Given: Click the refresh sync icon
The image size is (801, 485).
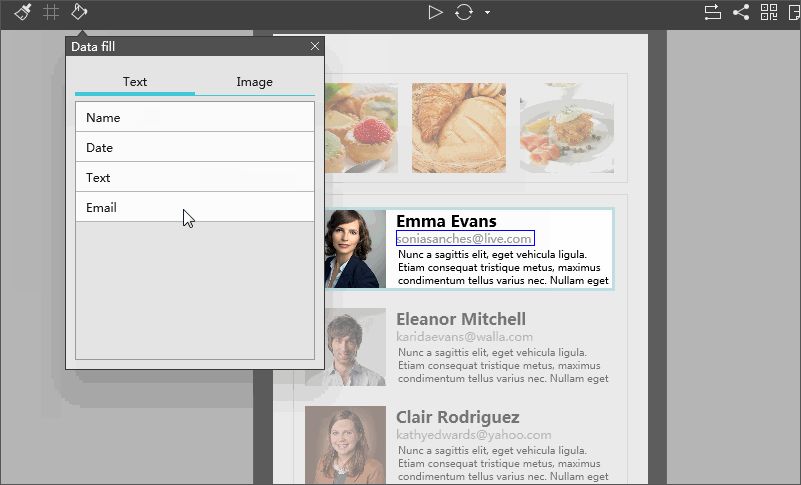Looking at the screenshot, I should (463, 12).
